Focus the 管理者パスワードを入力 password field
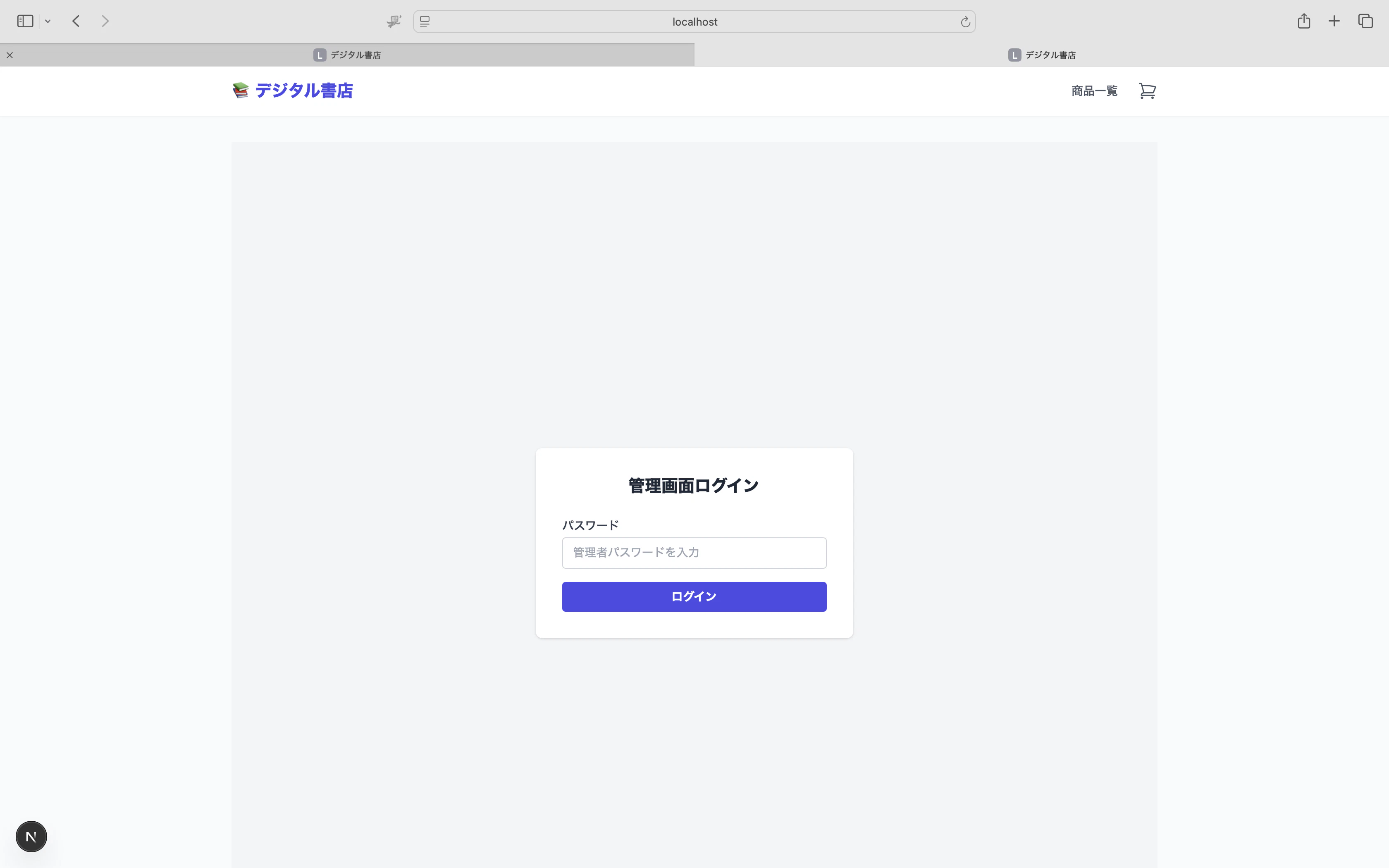This screenshot has height=868, width=1389. click(694, 553)
